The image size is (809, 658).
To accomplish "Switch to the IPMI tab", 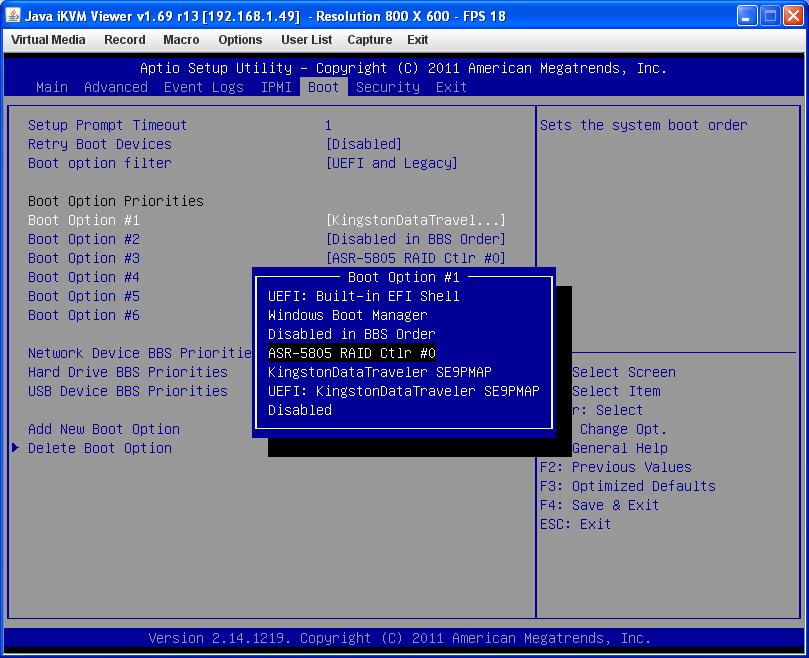I will [276, 87].
